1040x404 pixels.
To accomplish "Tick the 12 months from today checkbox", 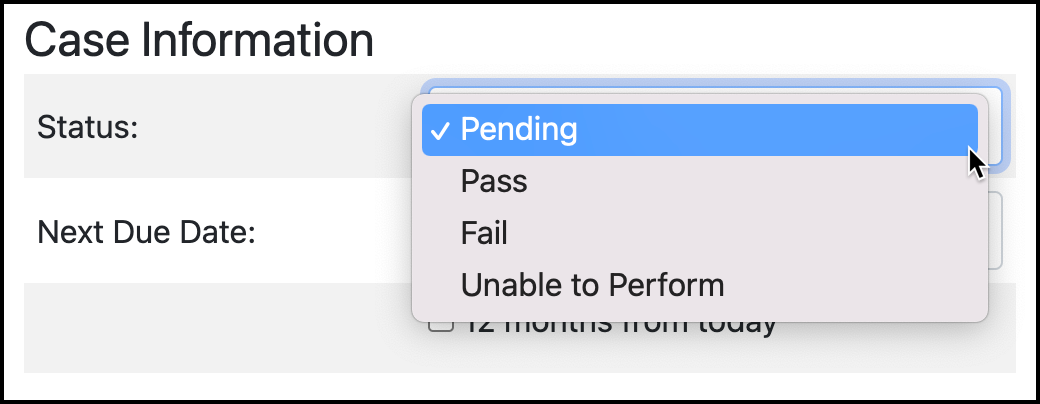I will point(439,325).
